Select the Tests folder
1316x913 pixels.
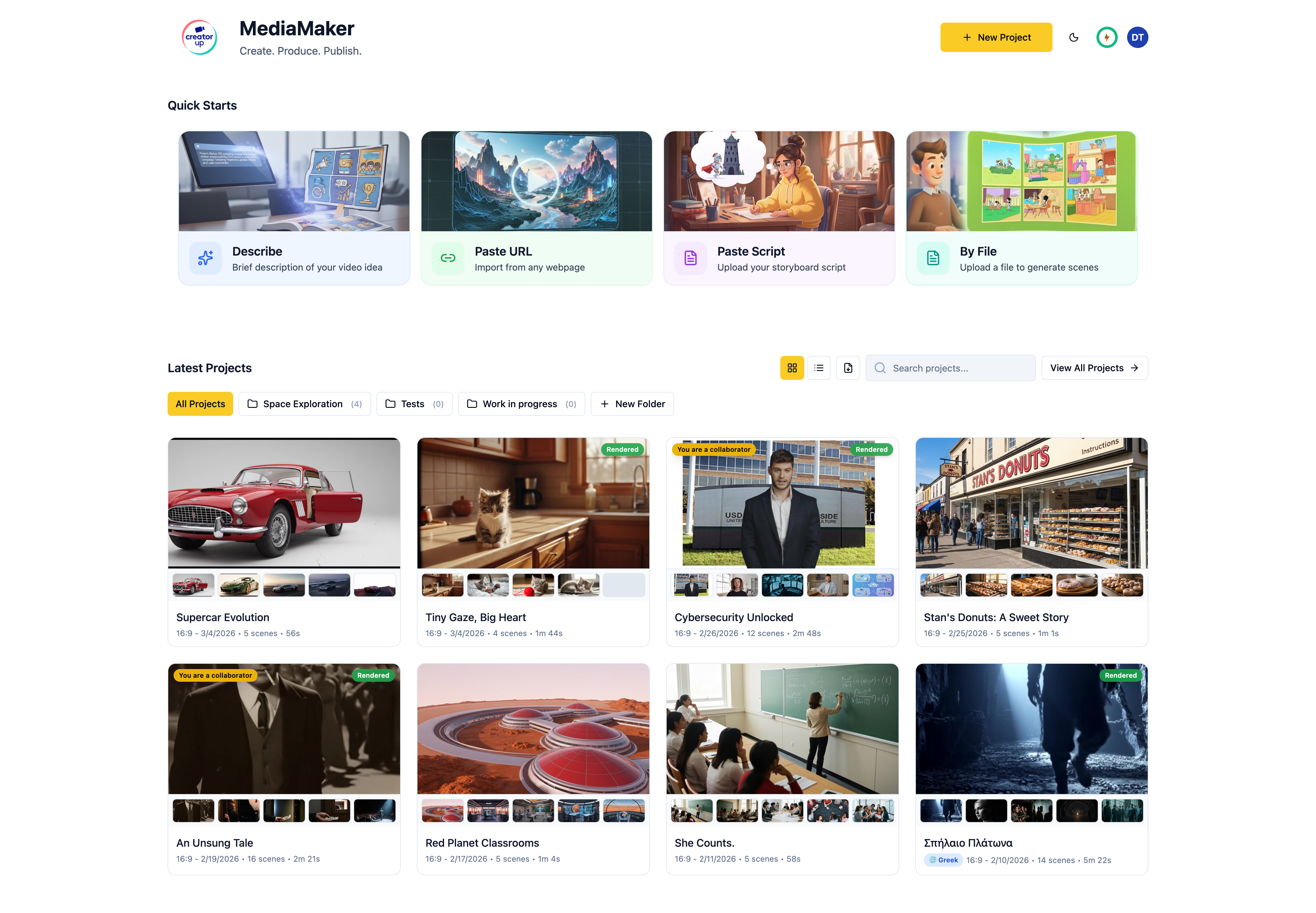coord(414,403)
